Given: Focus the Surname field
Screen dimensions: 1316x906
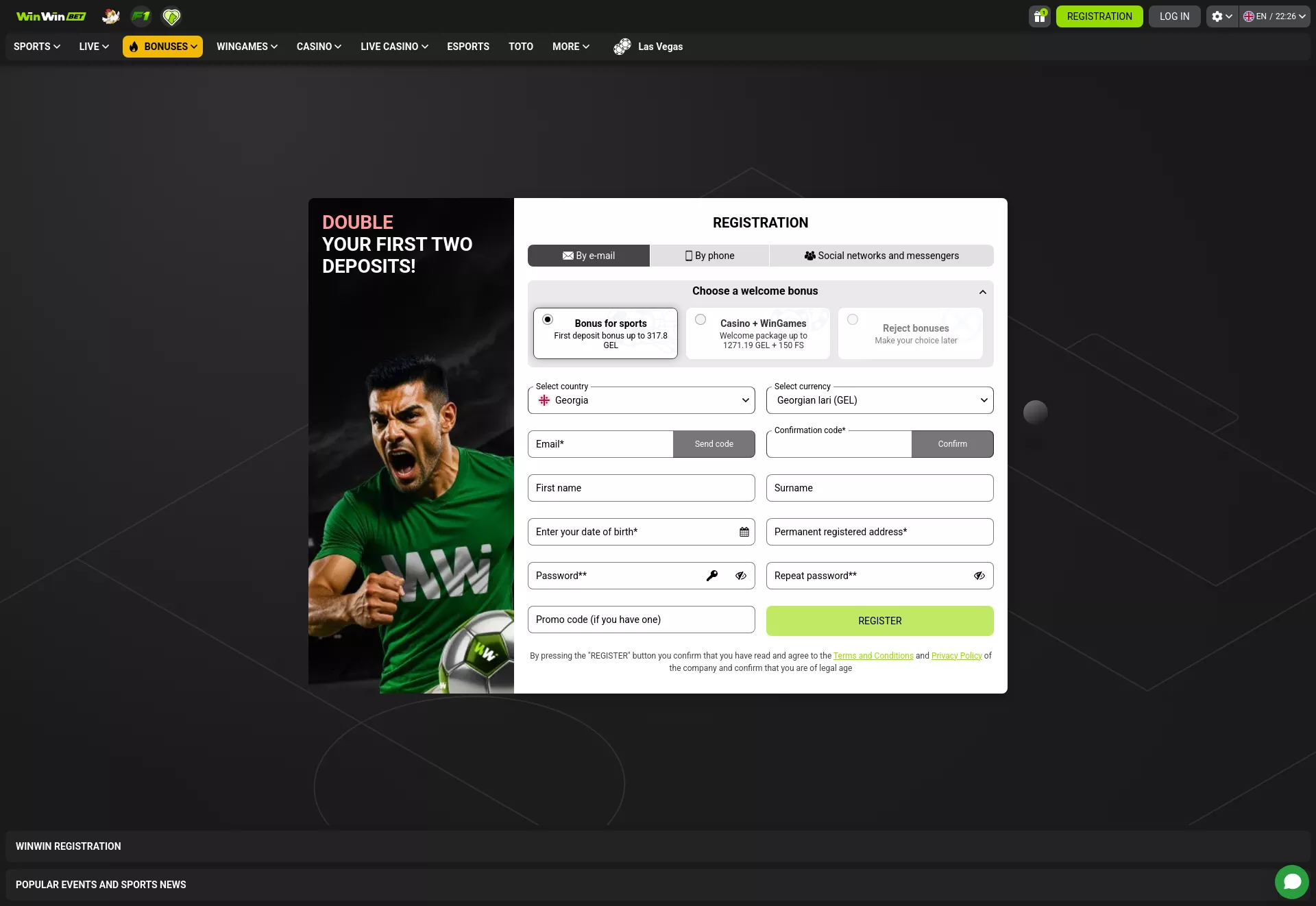Looking at the screenshot, I should click(x=880, y=488).
